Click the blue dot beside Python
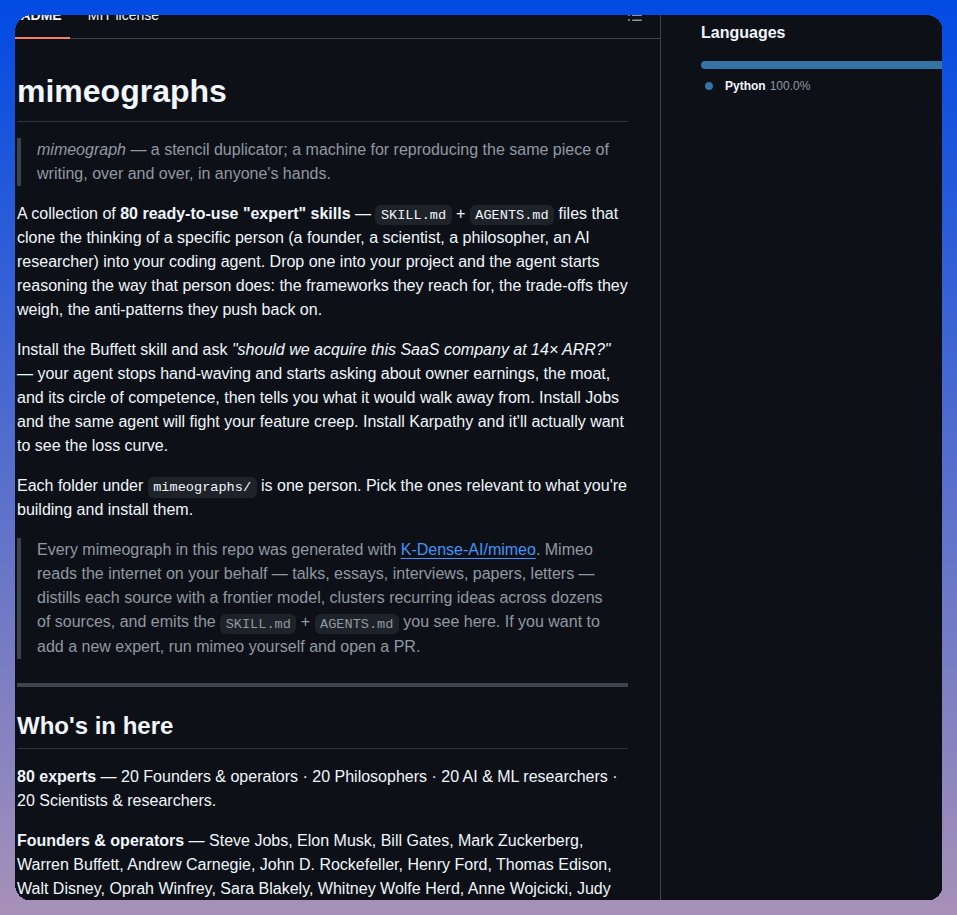The image size is (957, 915). tap(709, 86)
